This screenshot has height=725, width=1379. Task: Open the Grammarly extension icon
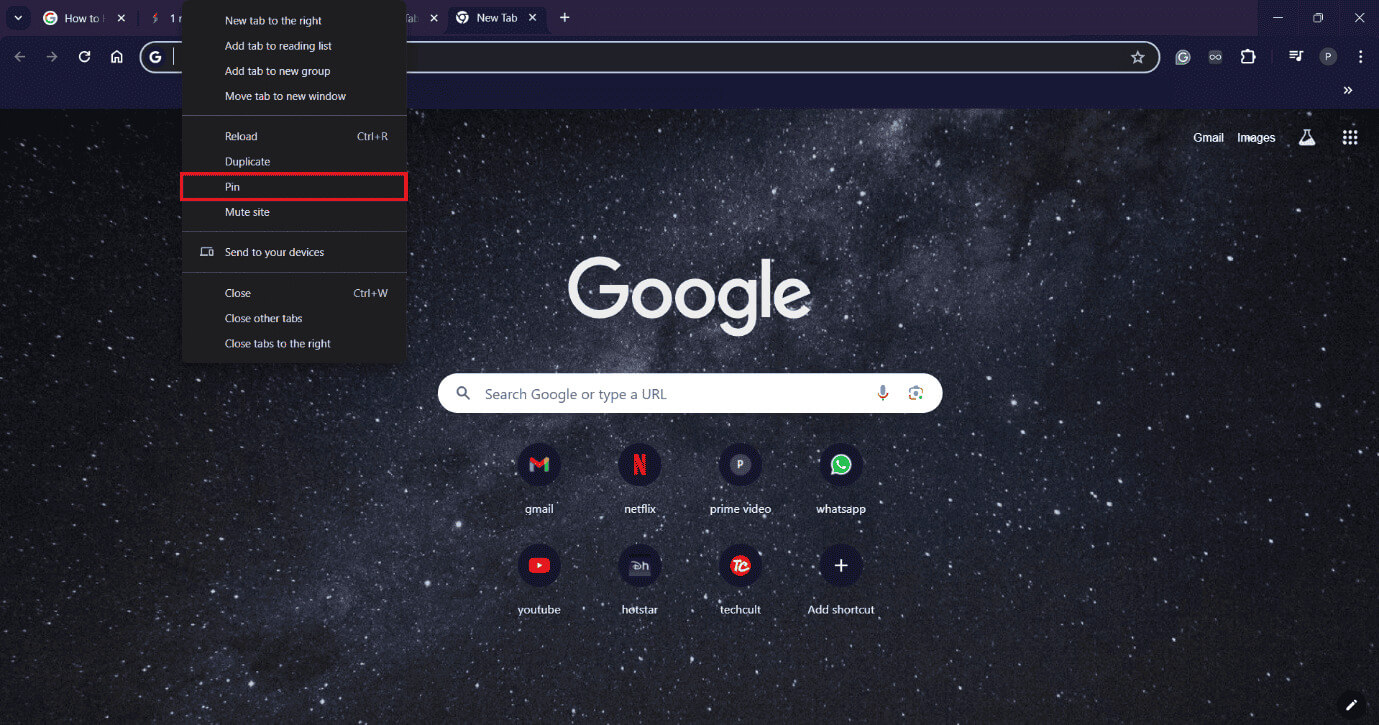point(1183,57)
